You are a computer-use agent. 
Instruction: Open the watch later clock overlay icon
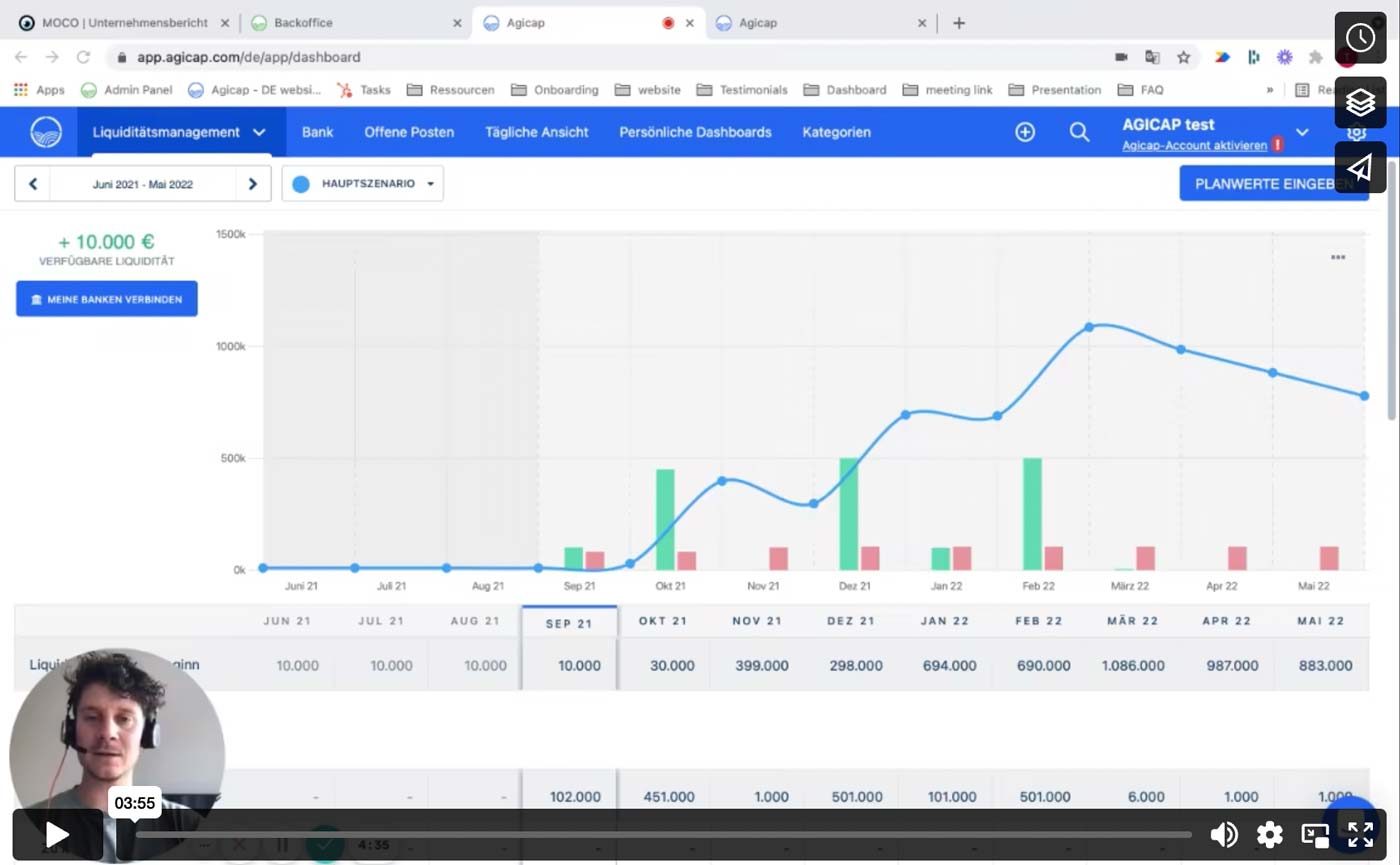pyautogui.click(x=1360, y=38)
